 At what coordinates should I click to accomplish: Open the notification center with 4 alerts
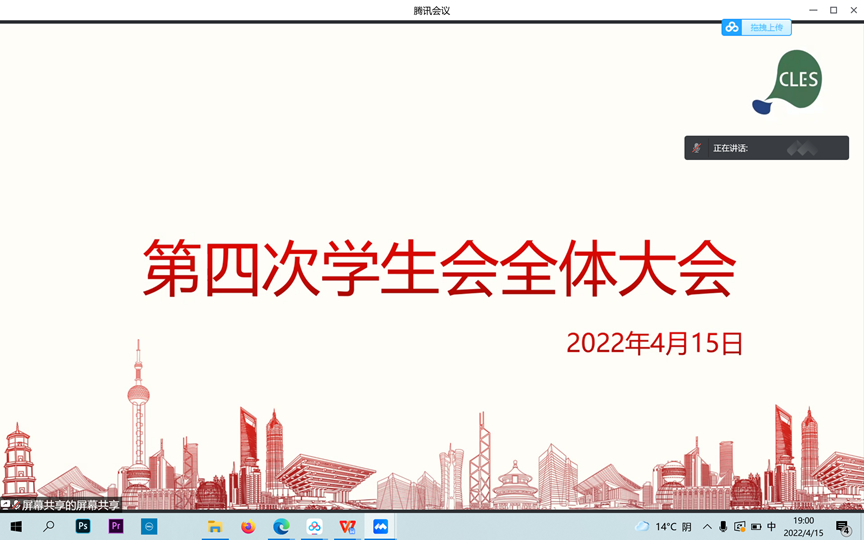pos(843,527)
